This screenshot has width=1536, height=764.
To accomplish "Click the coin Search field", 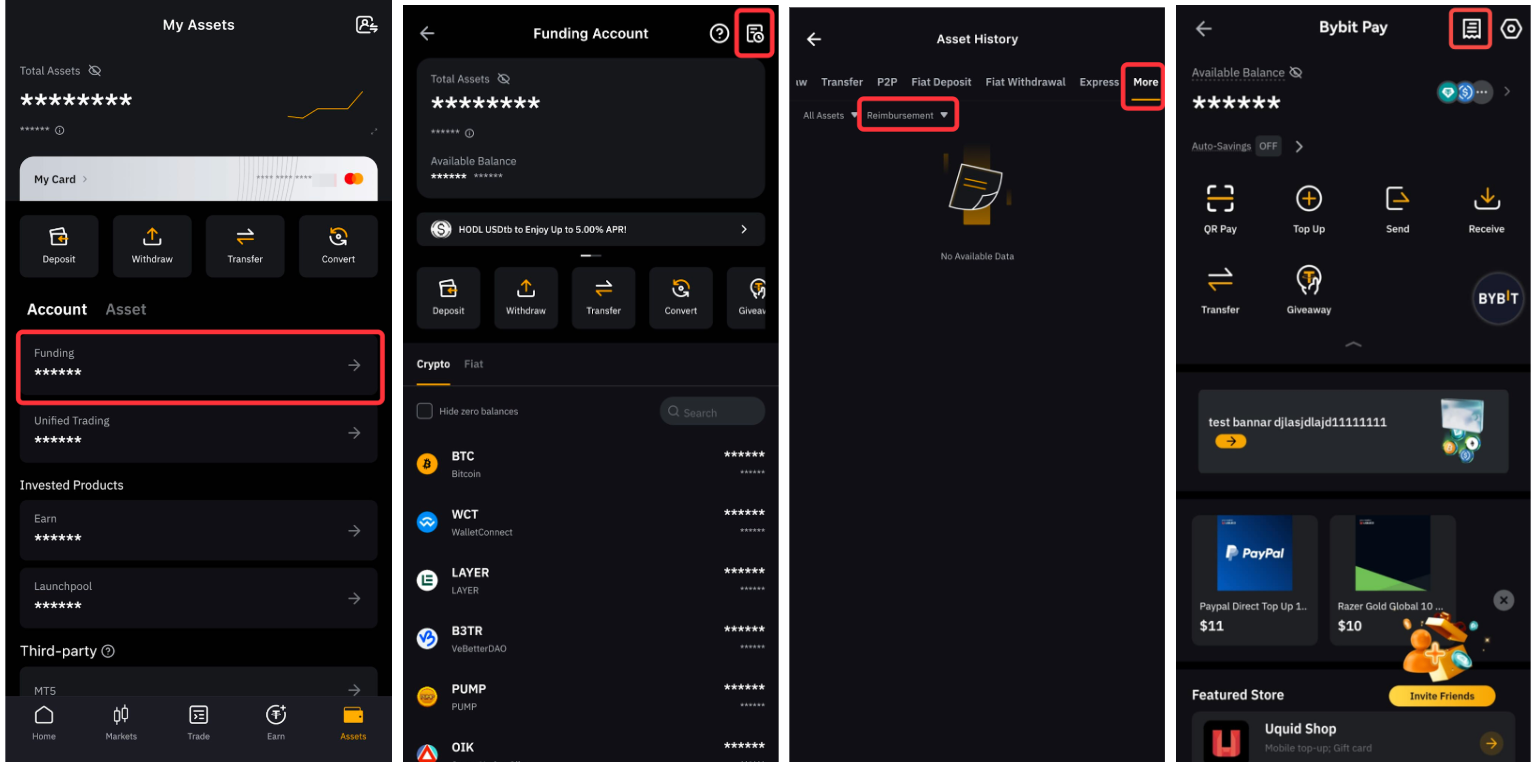I will coord(712,411).
